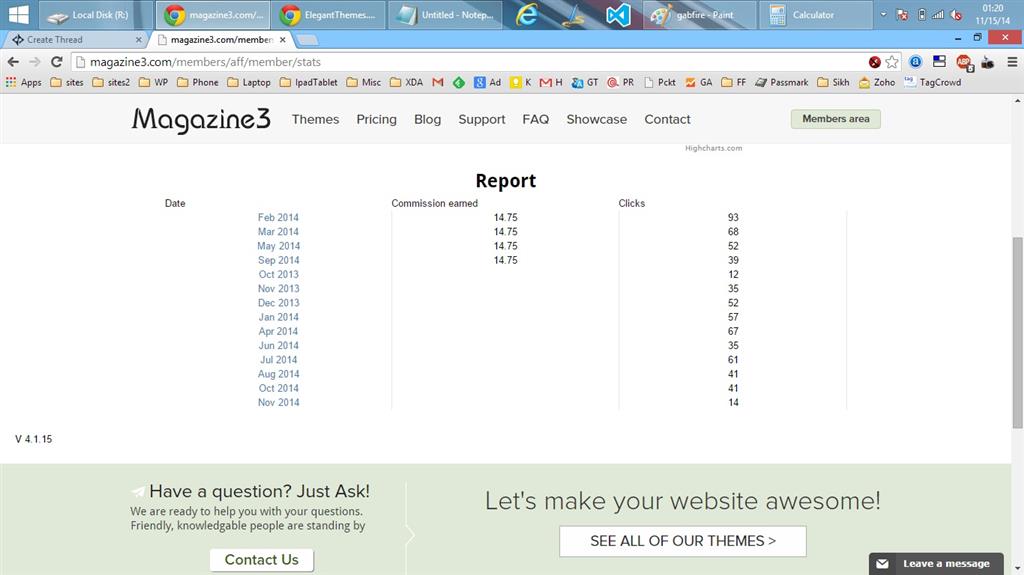Open the FAQ menu item
This screenshot has height=575, width=1024.
[x=536, y=120]
